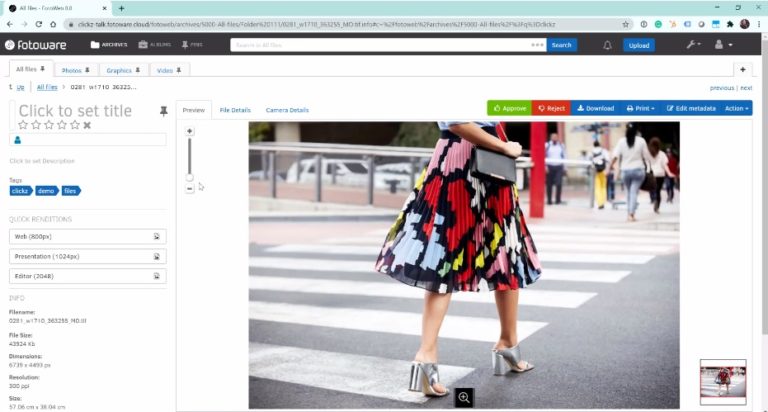
Task: Switch to the File Details tab
Action: pyautogui.click(x=235, y=110)
